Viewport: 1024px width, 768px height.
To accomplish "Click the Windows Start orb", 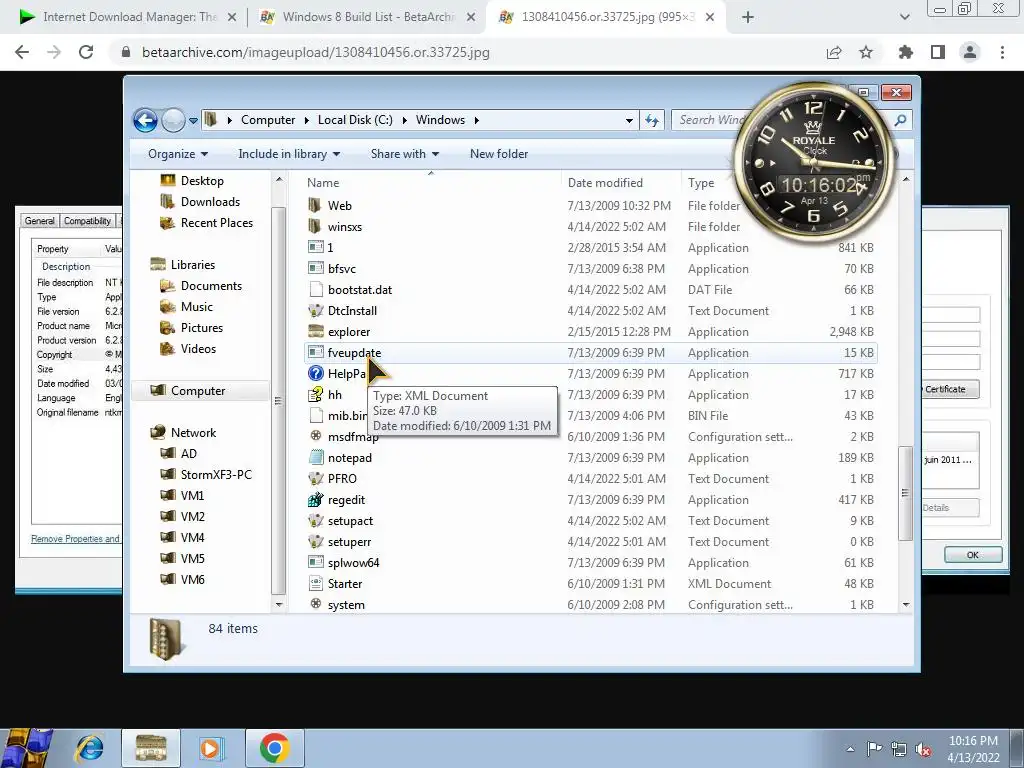I will point(27,748).
